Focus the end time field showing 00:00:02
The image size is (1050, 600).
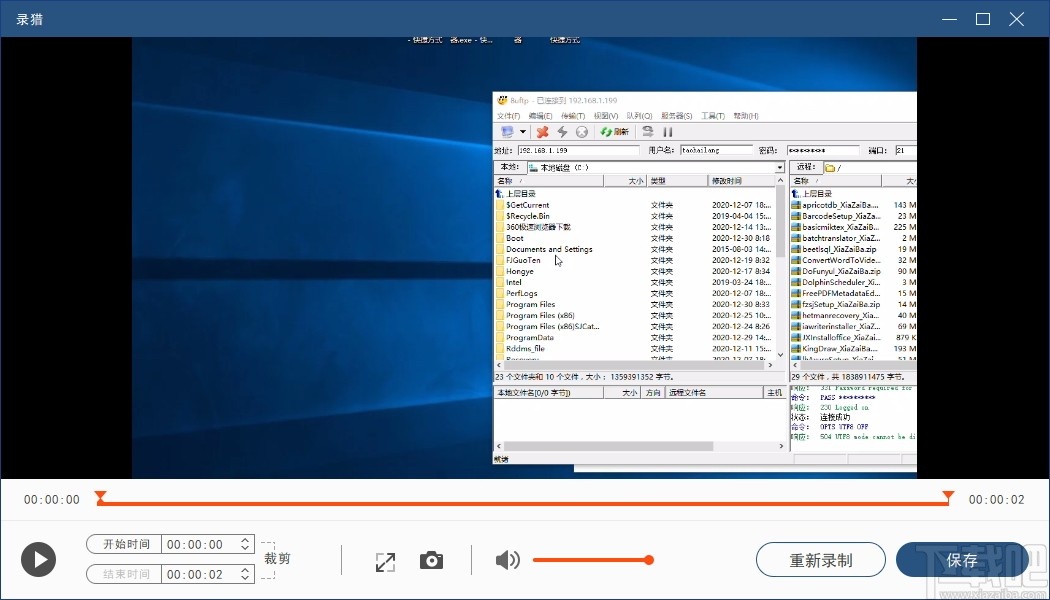(x=197, y=574)
